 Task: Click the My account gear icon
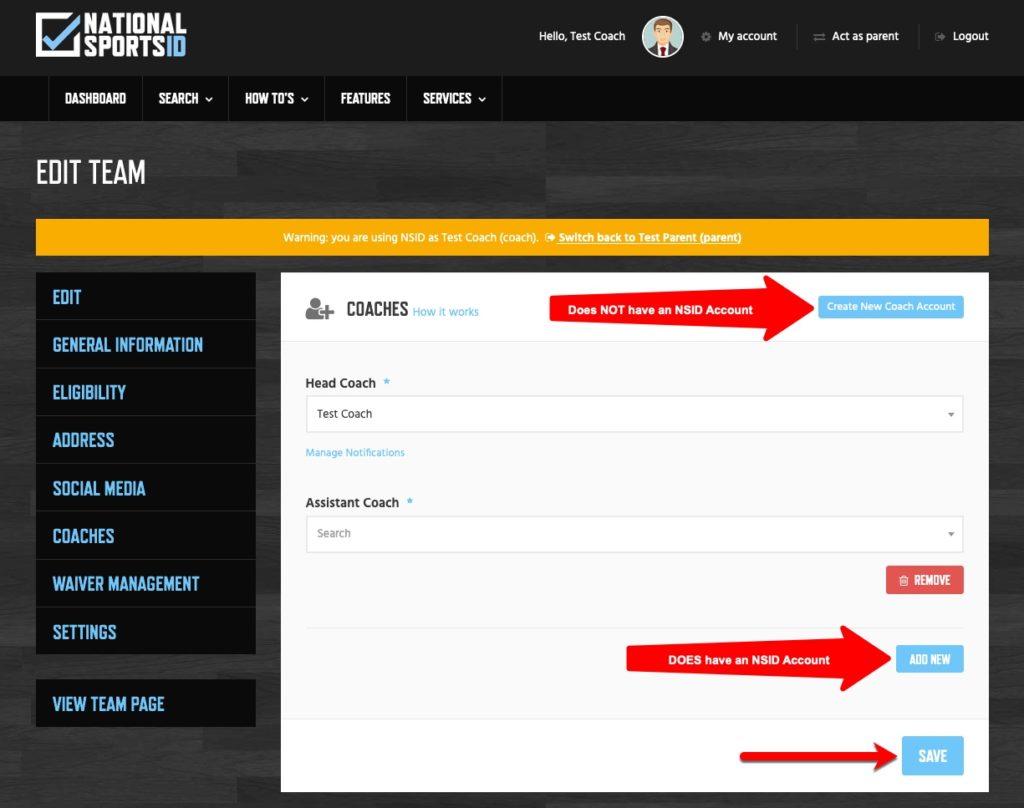tap(705, 37)
